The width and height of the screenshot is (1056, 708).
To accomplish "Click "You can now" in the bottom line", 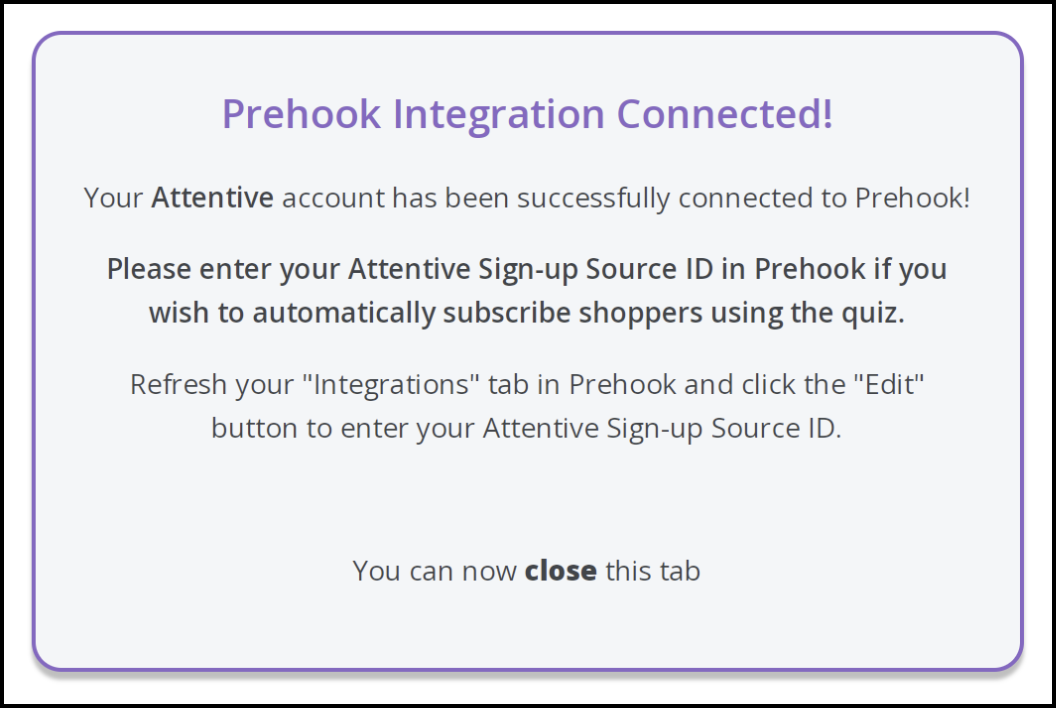I will point(435,571).
